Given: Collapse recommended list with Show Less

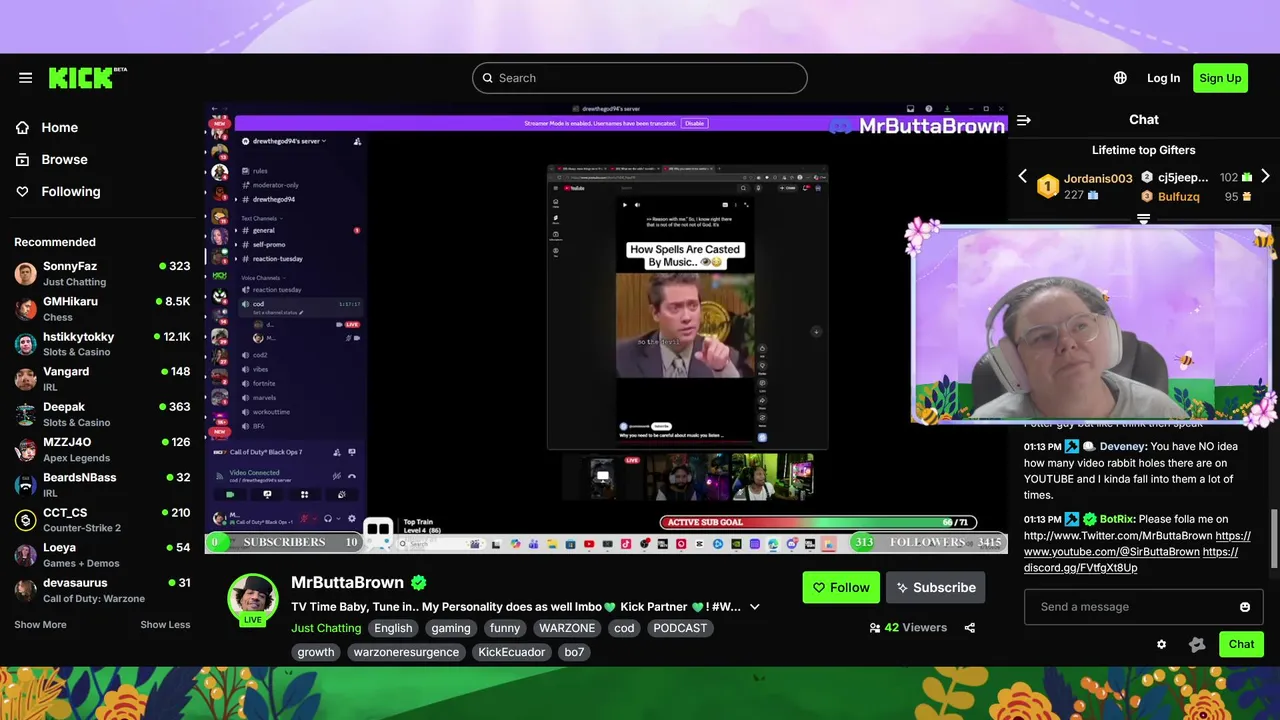Looking at the screenshot, I should 165,625.
